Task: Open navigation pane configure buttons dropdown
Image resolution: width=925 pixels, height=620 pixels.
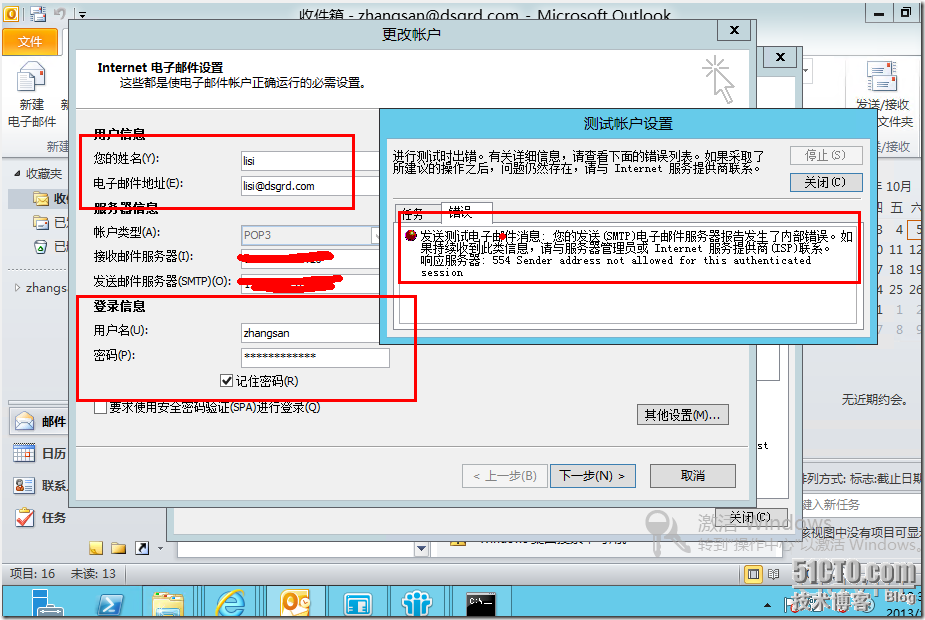Action: (160, 549)
